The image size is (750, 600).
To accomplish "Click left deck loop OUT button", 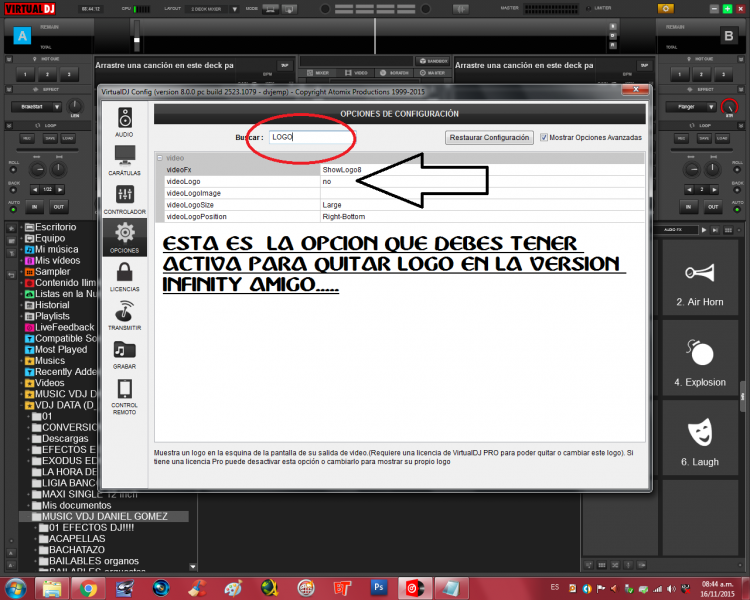I will [58, 207].
